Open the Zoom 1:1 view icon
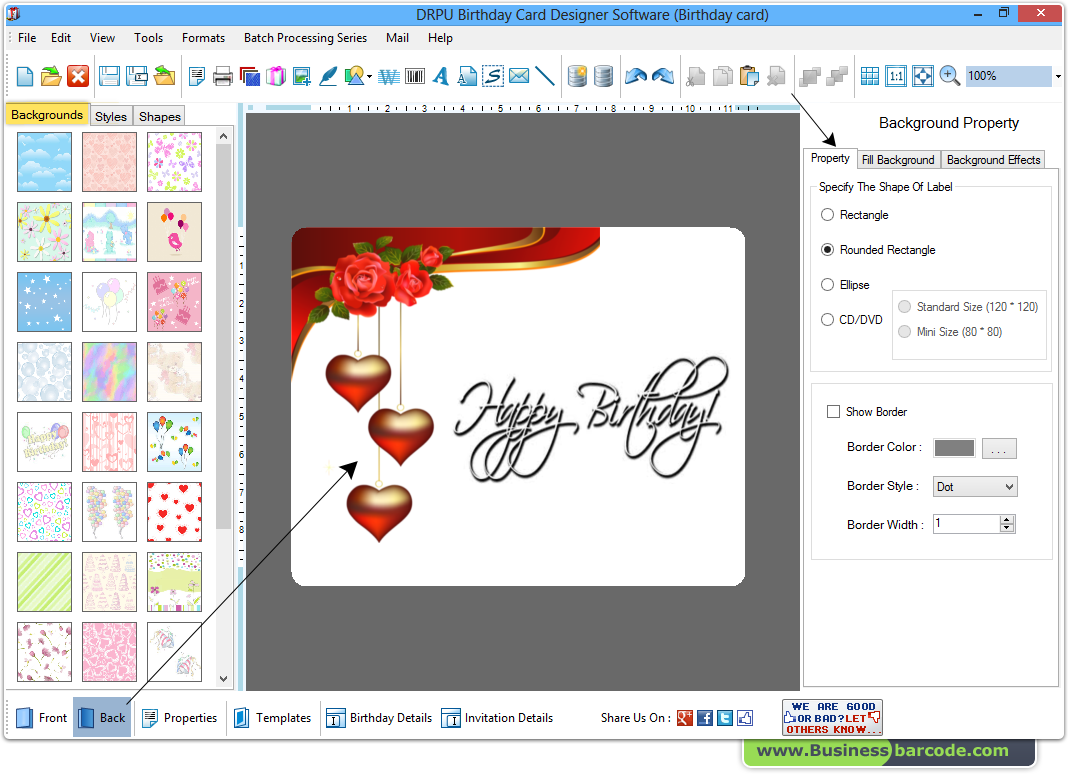This screenshot has width=1068, height=774. click(895, 76)
